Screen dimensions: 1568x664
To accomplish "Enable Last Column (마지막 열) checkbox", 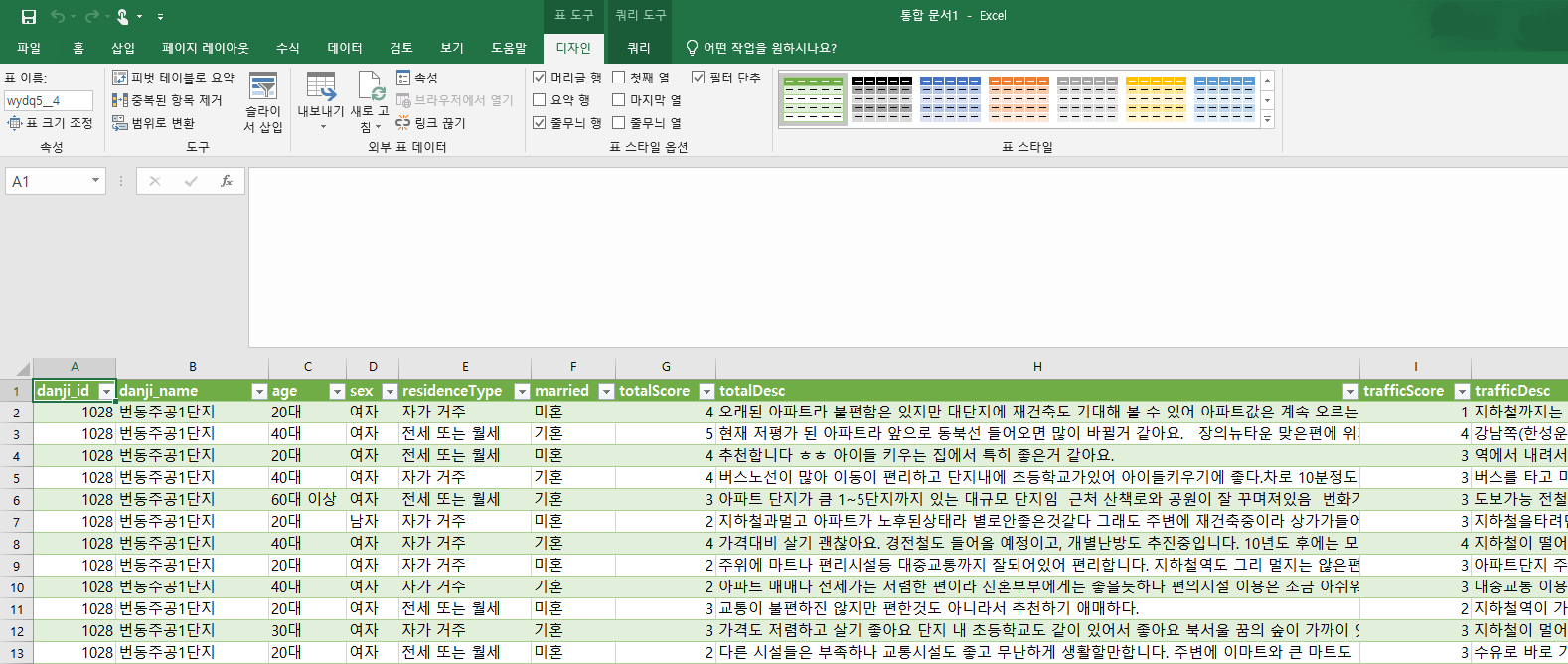I will click(618, 100).
